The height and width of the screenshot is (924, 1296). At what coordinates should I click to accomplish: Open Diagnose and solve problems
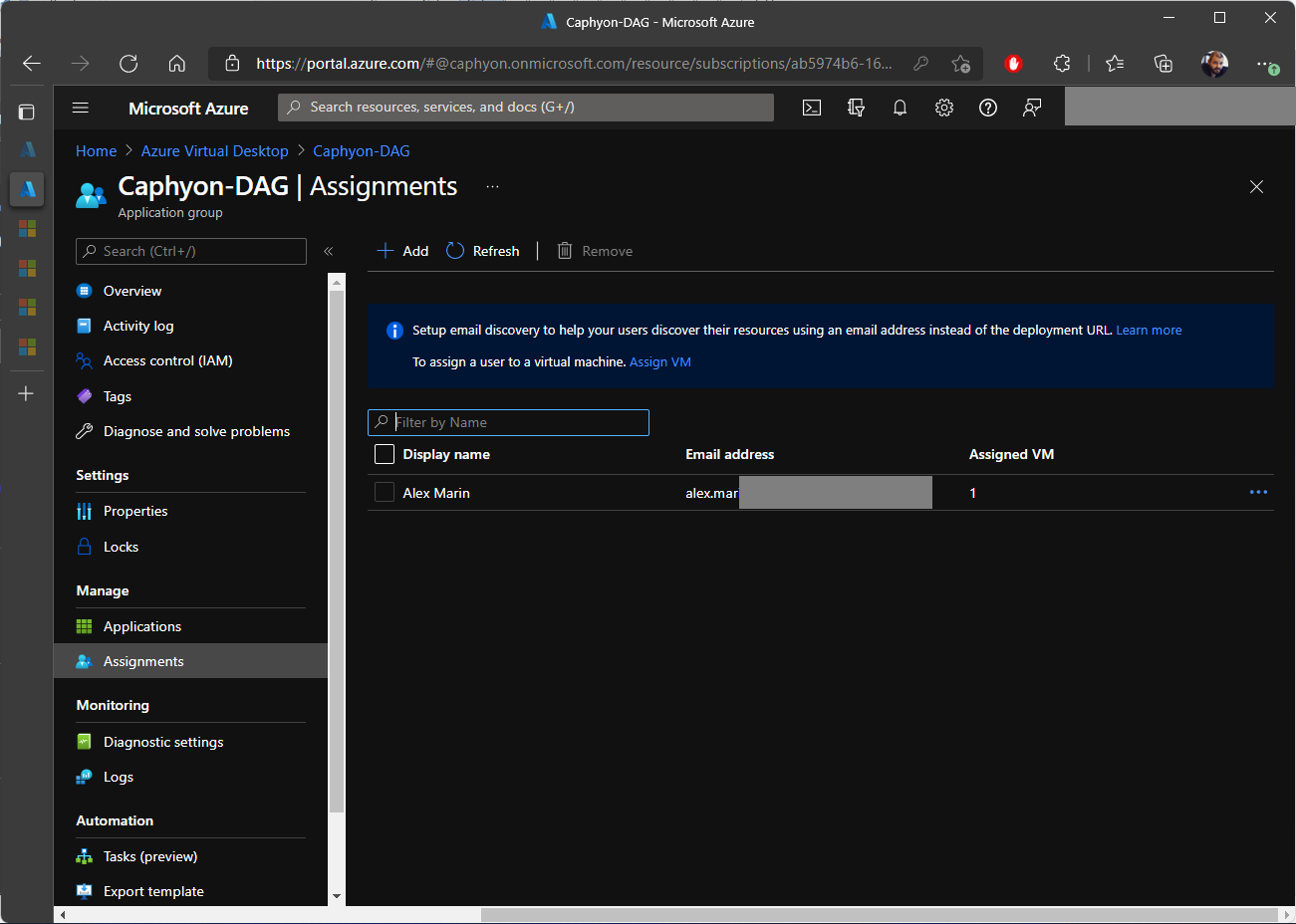190,431
